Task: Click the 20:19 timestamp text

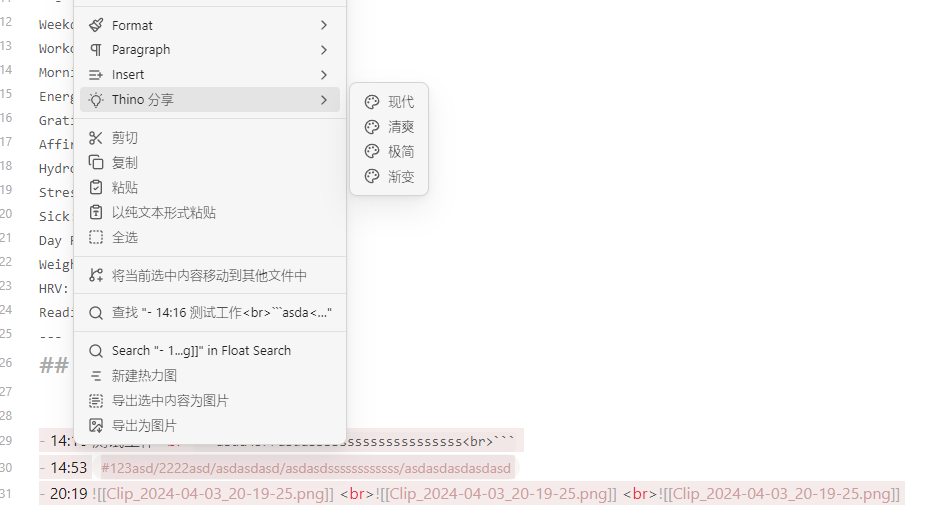Action: (x=69, y=493)
